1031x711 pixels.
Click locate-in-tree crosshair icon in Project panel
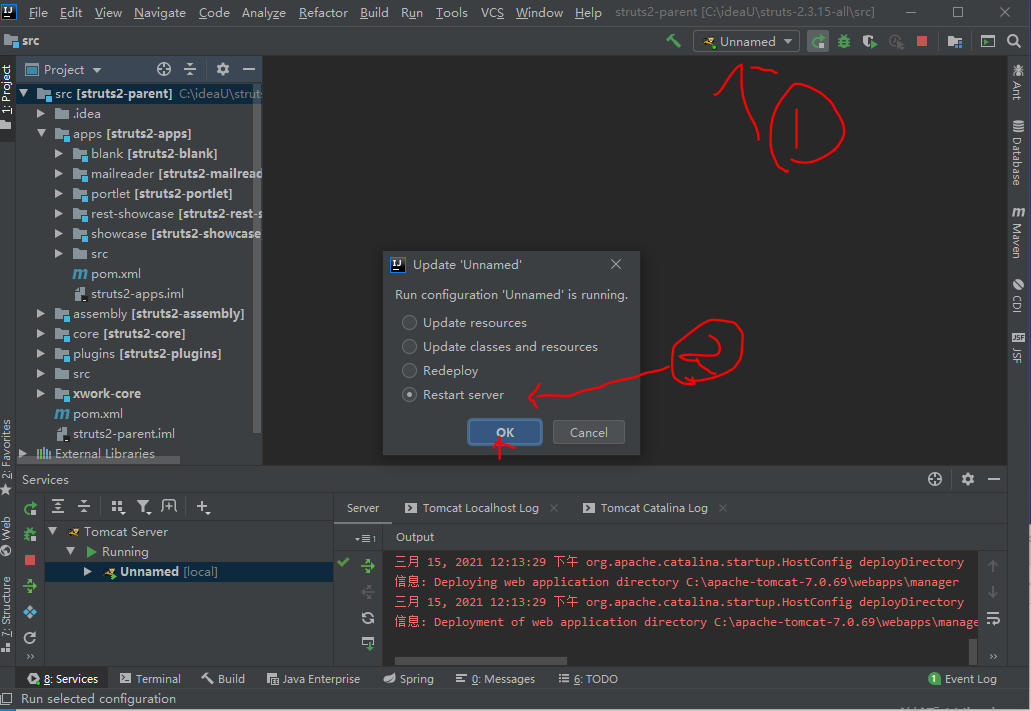pos(164,69)
